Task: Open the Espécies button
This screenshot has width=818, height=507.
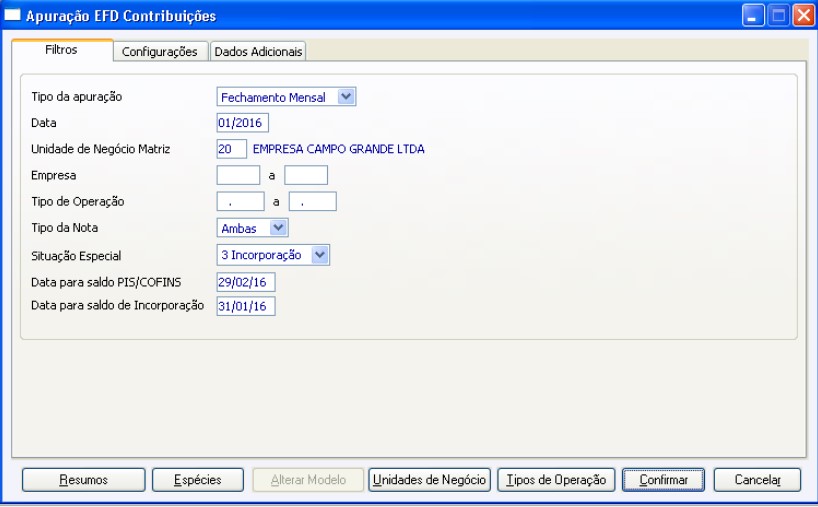Action: pyautogui.click(x=198, y=480)
